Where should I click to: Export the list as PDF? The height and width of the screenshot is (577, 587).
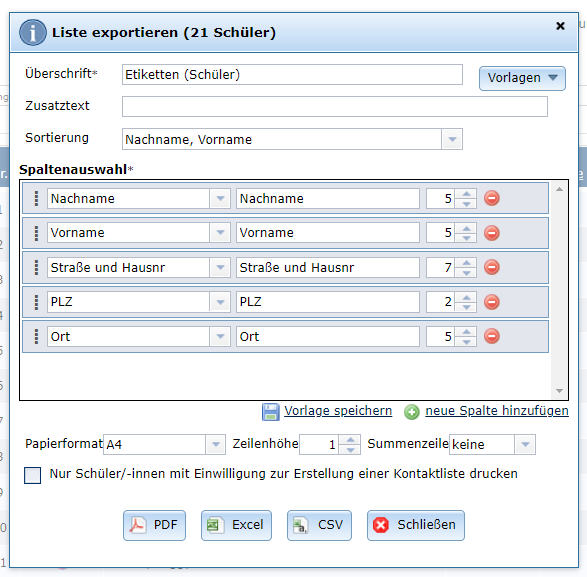154,525
